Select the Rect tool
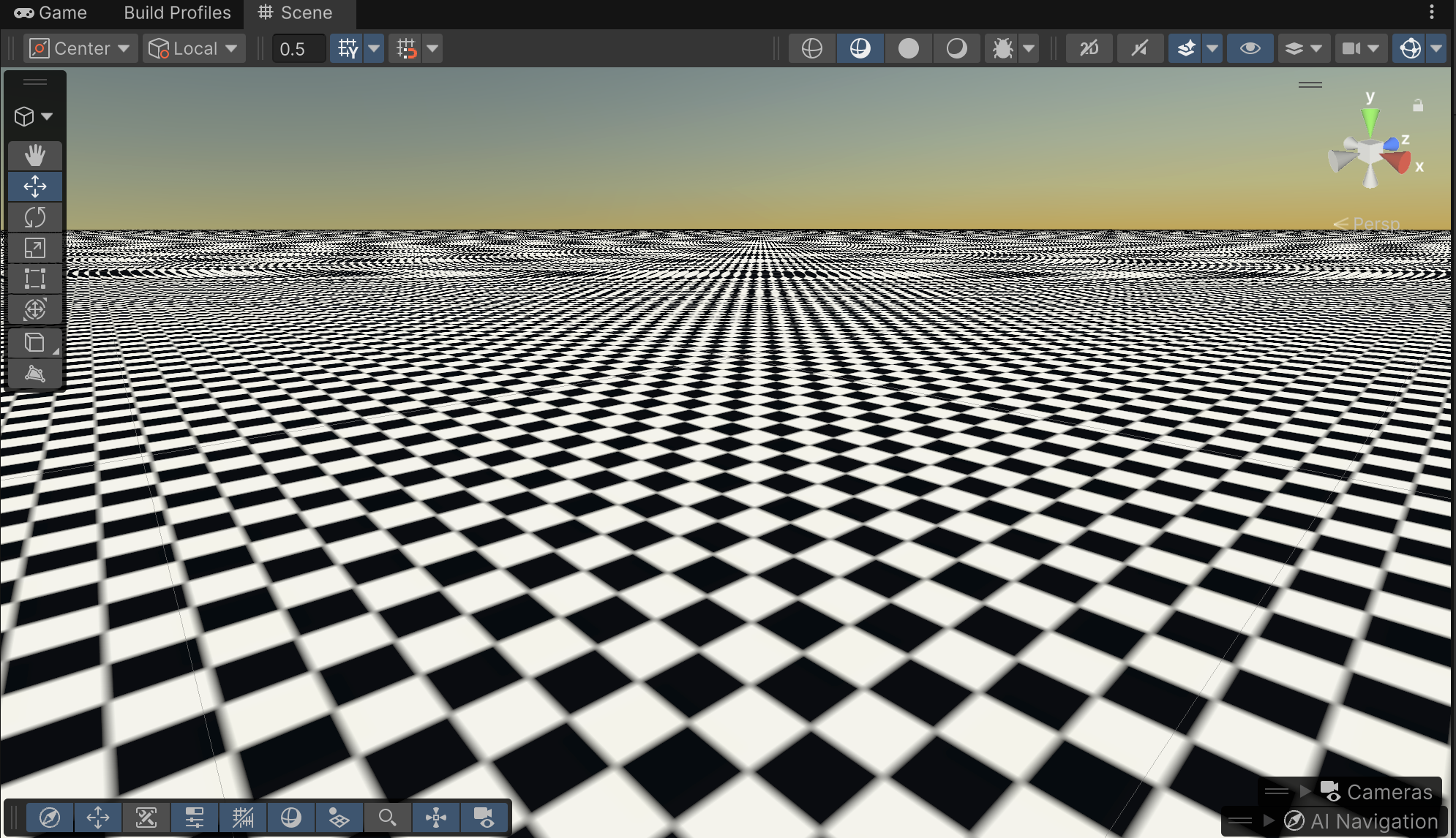 34,279
